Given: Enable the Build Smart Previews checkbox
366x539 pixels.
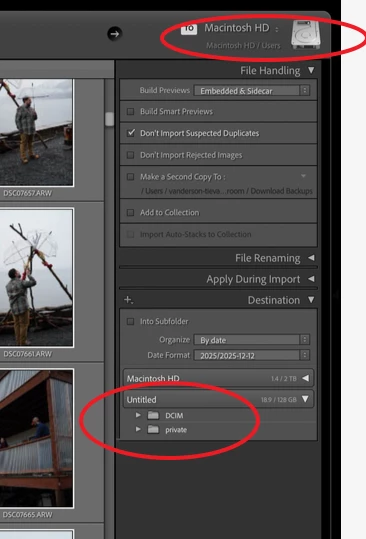Looking at the screenshot, I should [x=130, y=111].
